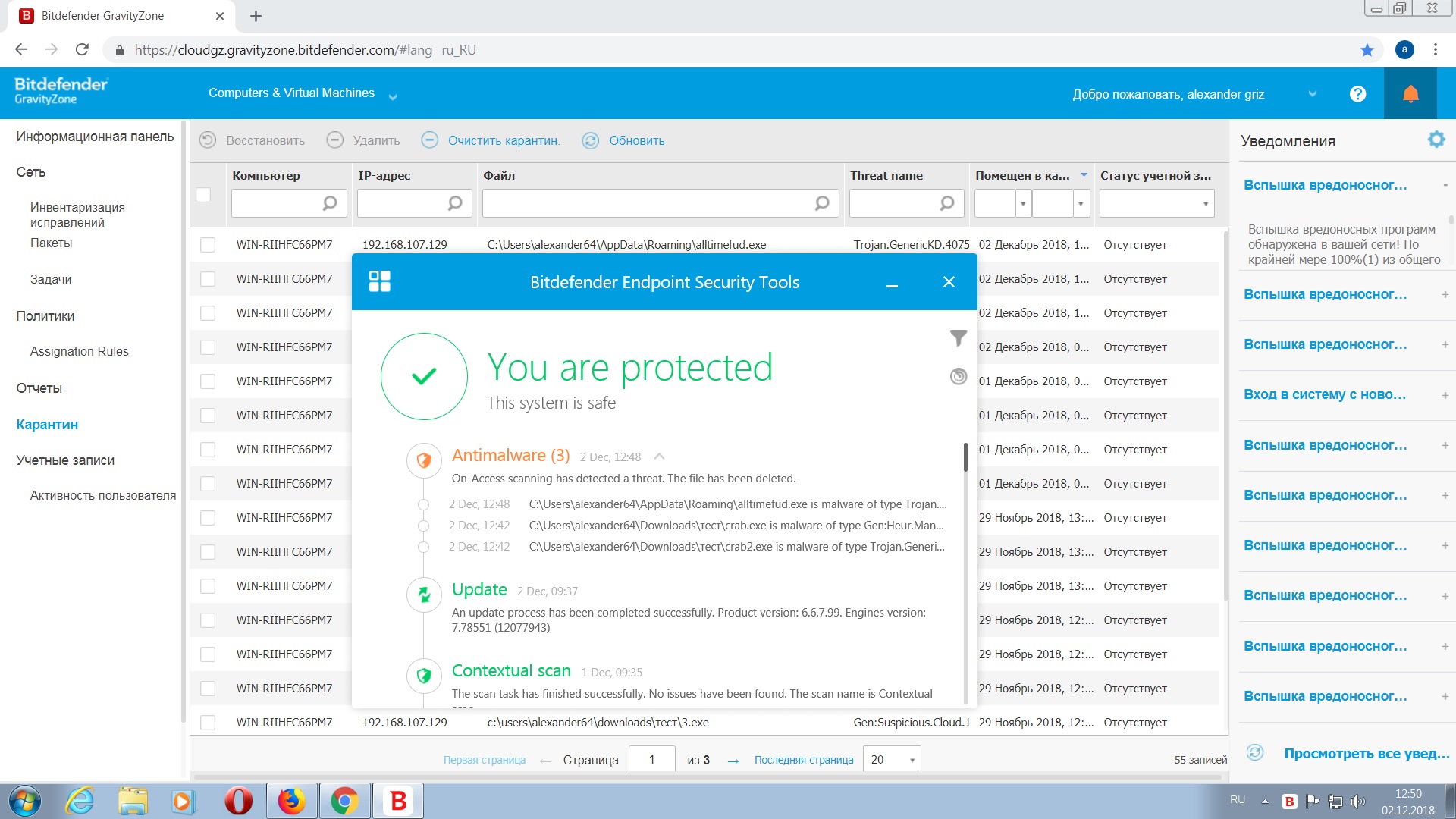1456x819 pixels.
Task: Select the checkbox for the 3.exe row
Action: pyautogui.click(x=207, y=723)
